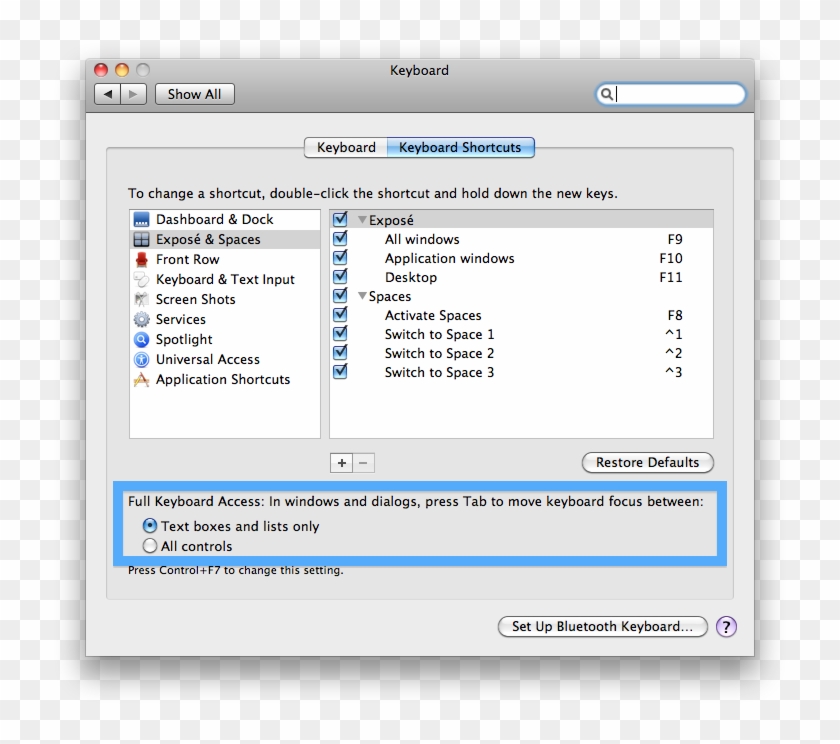Click the Restore Defaults button
This screenshot has width=840, height=744.
coord(647,462)
